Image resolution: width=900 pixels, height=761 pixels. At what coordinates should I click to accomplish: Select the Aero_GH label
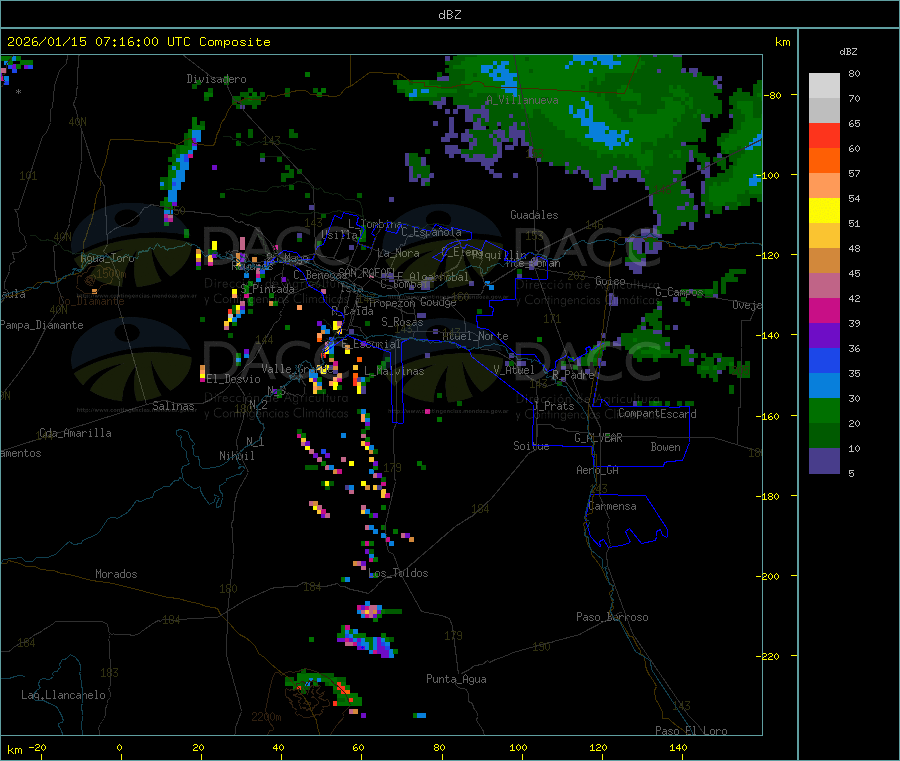point(597,471)
